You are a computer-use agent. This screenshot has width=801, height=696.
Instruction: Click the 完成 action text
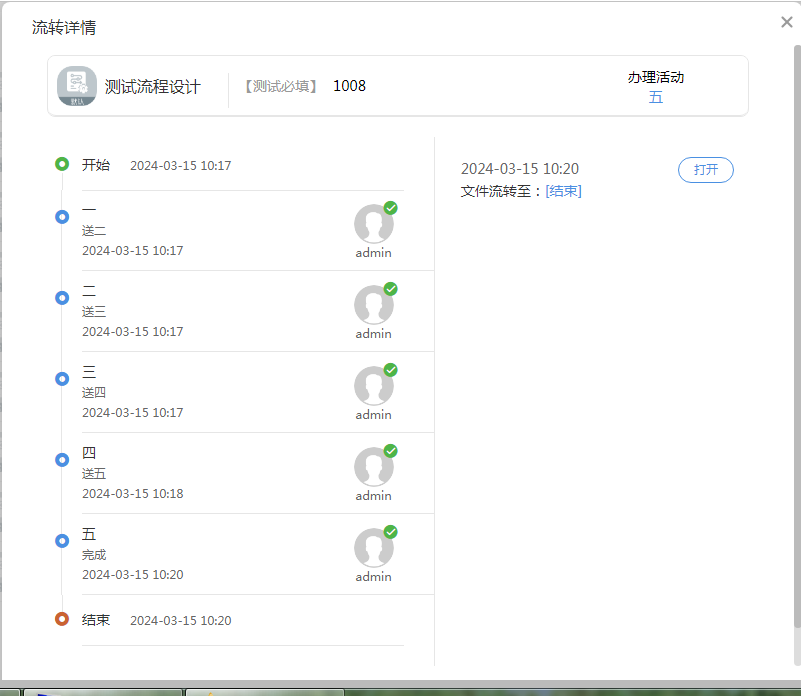pos(94,555)
